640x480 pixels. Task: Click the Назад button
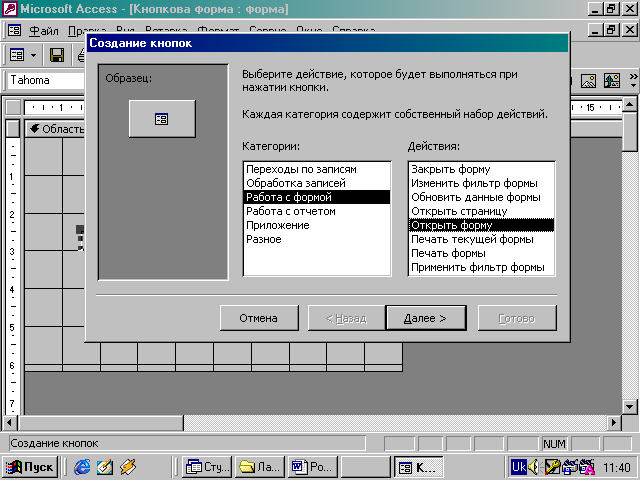346,318
